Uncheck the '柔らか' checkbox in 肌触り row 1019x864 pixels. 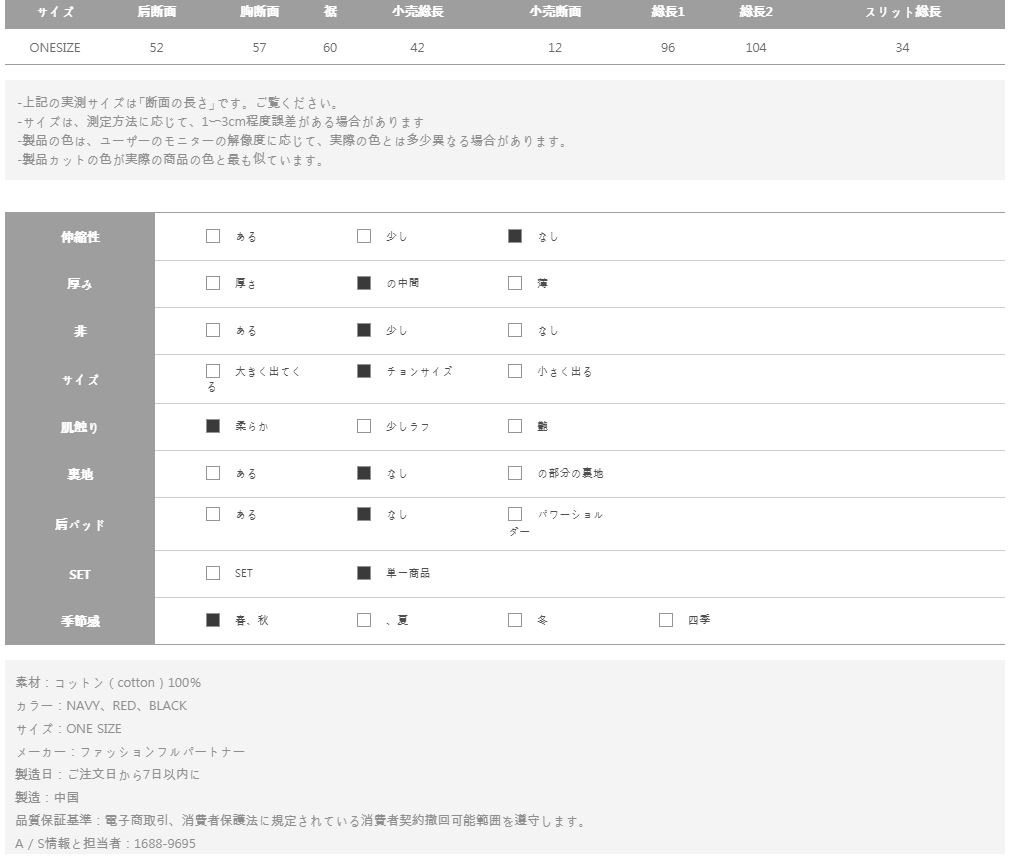click(213, 426)
